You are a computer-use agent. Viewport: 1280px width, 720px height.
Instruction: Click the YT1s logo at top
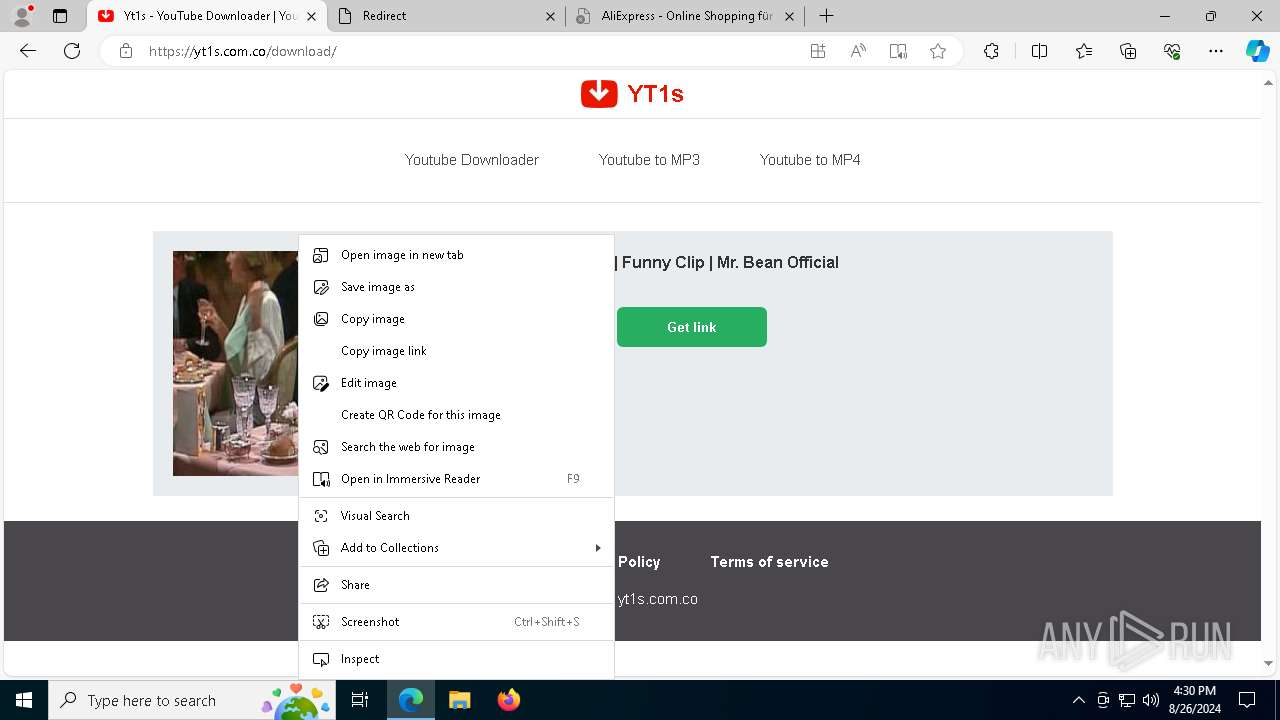coord(632,93)
